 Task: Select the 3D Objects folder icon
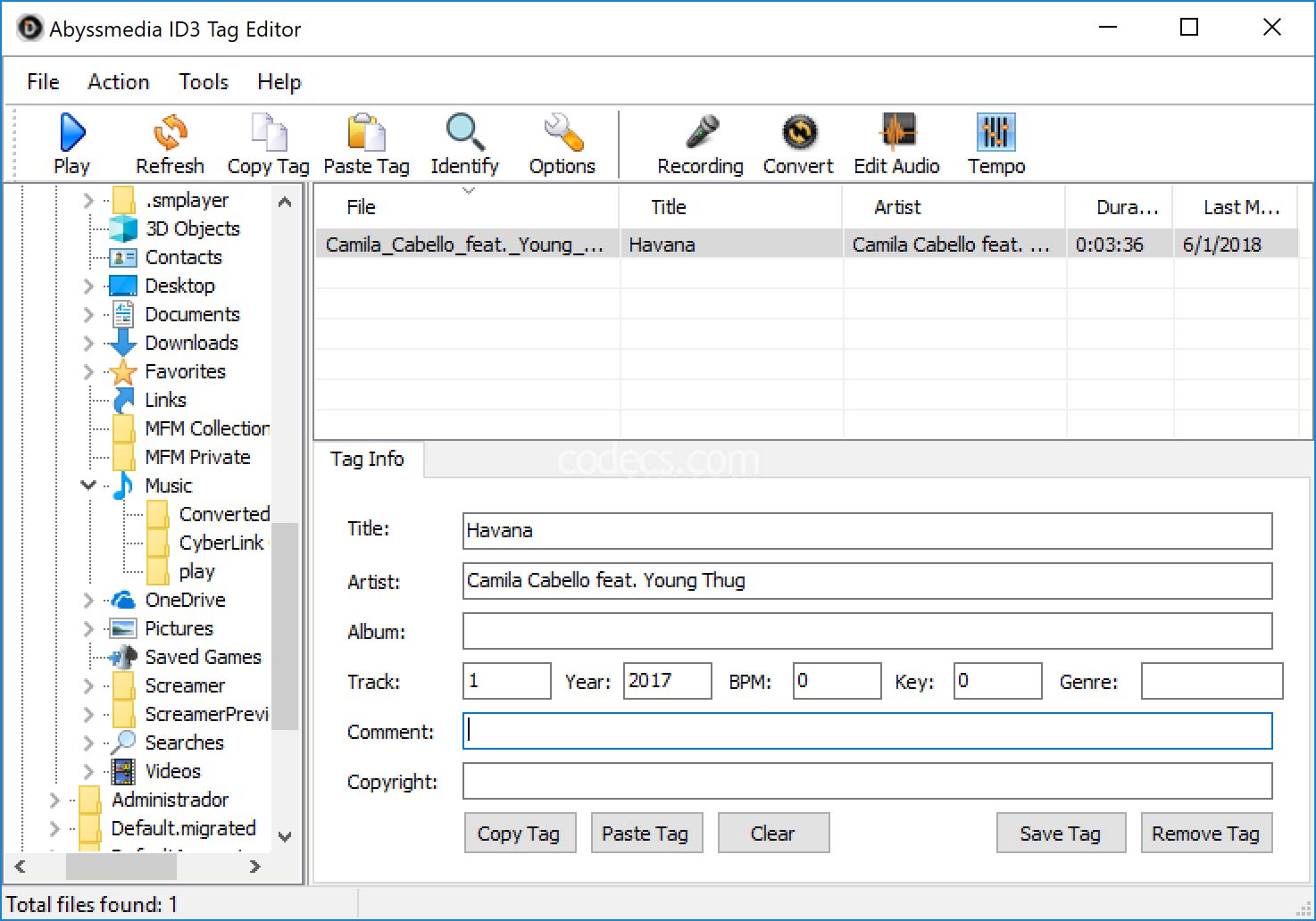coord(123,228)
